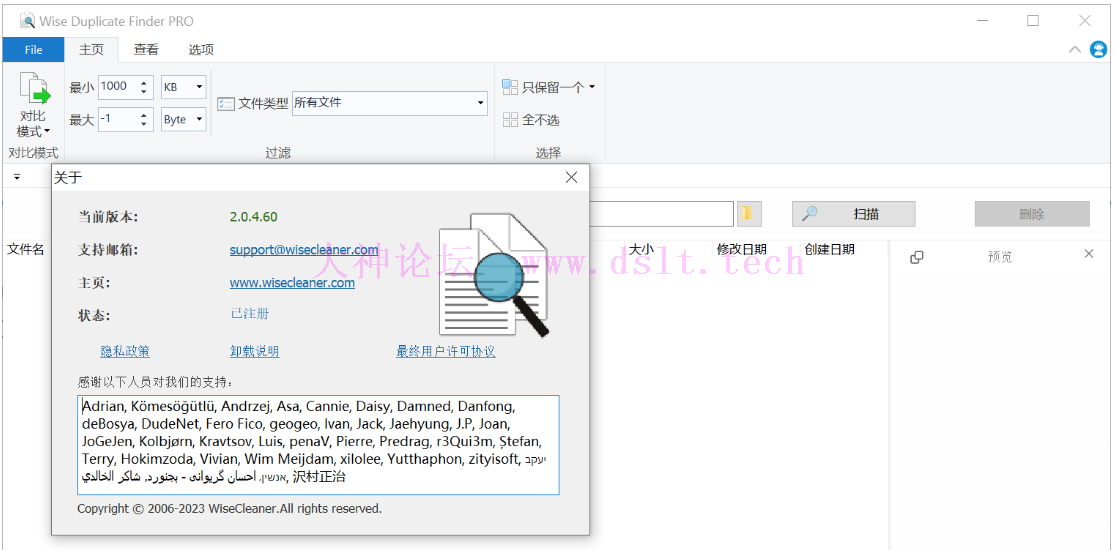Click the yellow folder browse icon
Viewport: 1115px width, 550px height.
click(747, 213)
